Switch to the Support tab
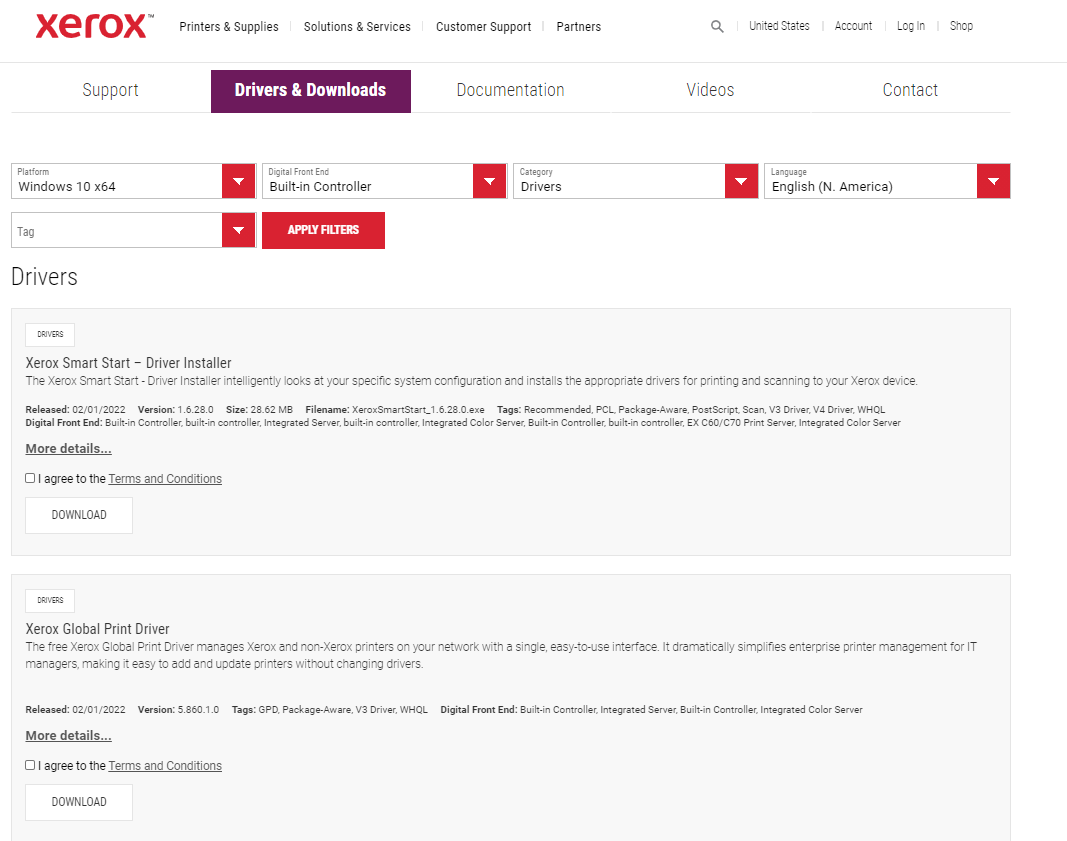The height and width of the screenshot is (841, 1067). pyautogui.click(x=110, y=90)
